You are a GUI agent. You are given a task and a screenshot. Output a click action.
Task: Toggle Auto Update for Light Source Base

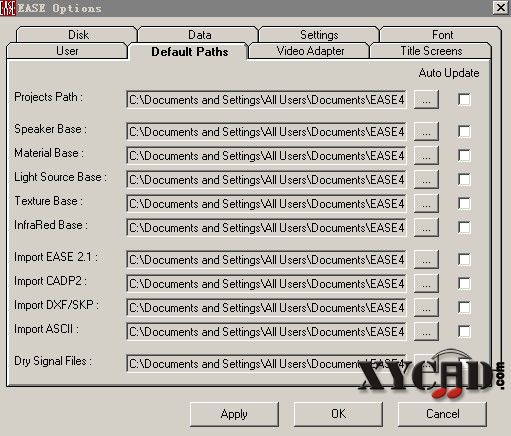click(x=464, y=179)
